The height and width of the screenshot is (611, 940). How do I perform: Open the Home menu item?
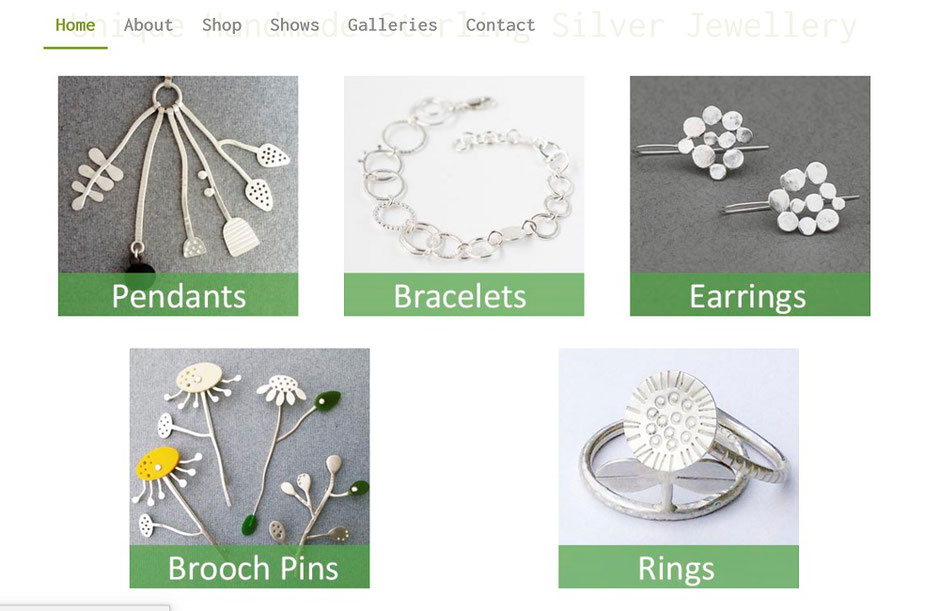click(x=75, y=25)
